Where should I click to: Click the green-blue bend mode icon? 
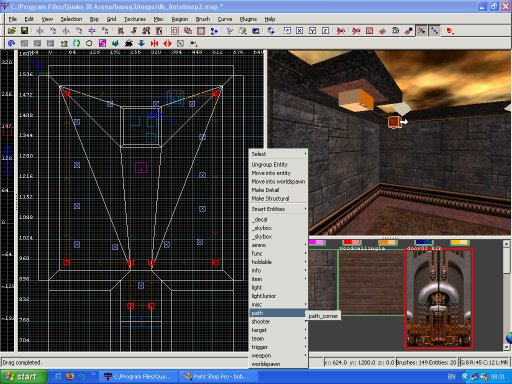(76, 43)
